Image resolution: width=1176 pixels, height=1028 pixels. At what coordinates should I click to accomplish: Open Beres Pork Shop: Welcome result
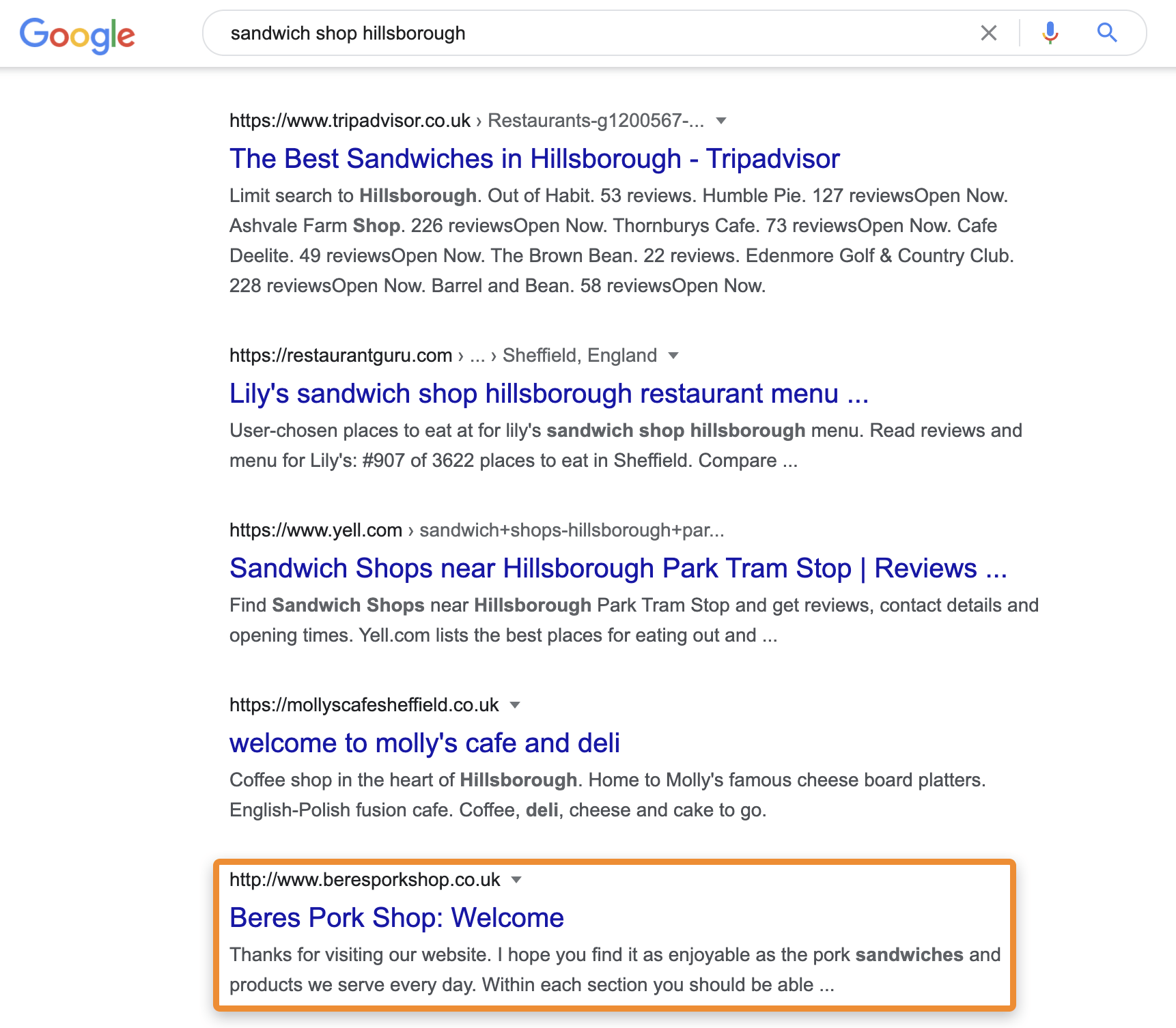(x=396, y=918)
